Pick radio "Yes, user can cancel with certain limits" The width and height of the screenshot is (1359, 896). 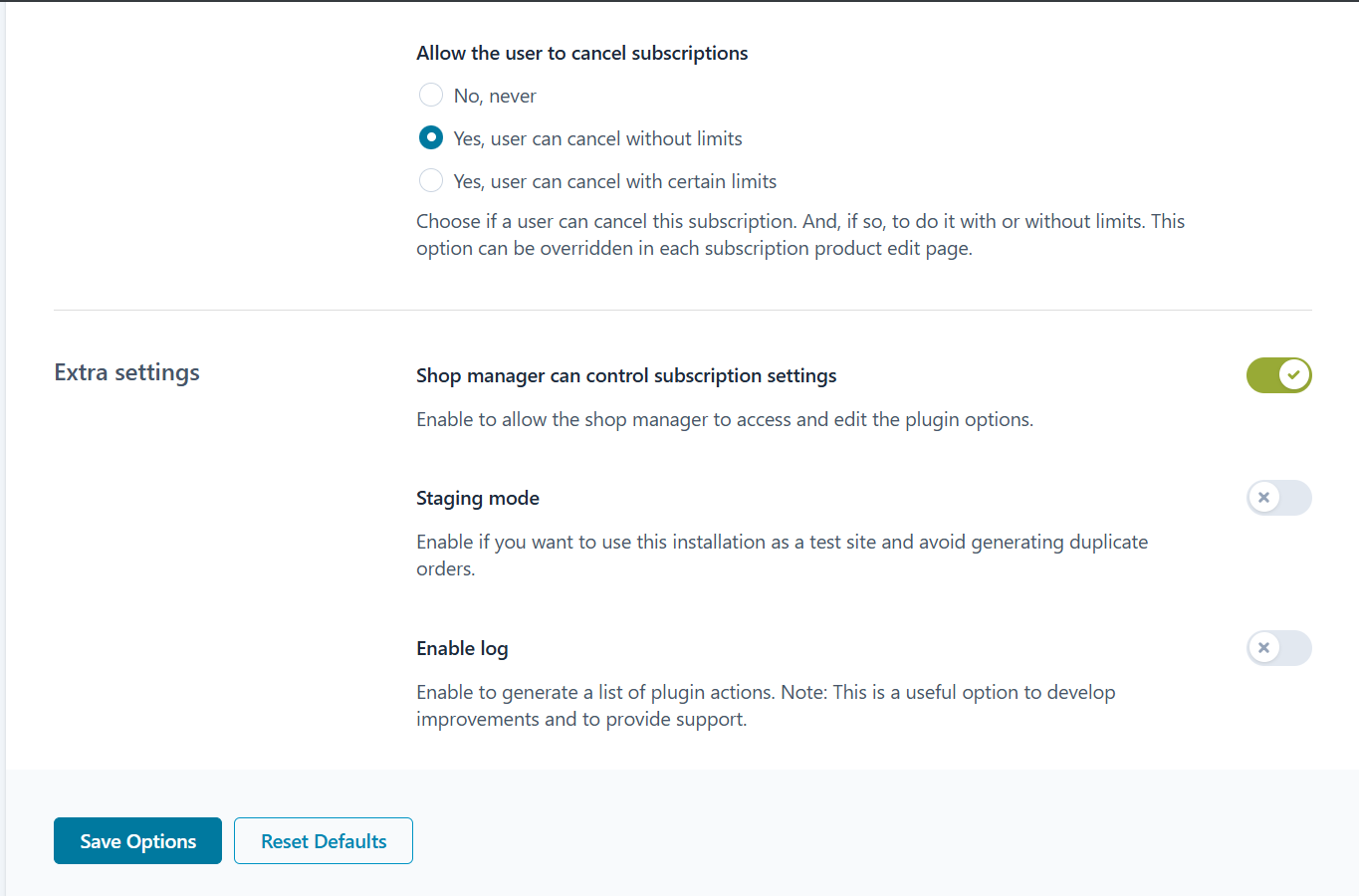[430, 180]
